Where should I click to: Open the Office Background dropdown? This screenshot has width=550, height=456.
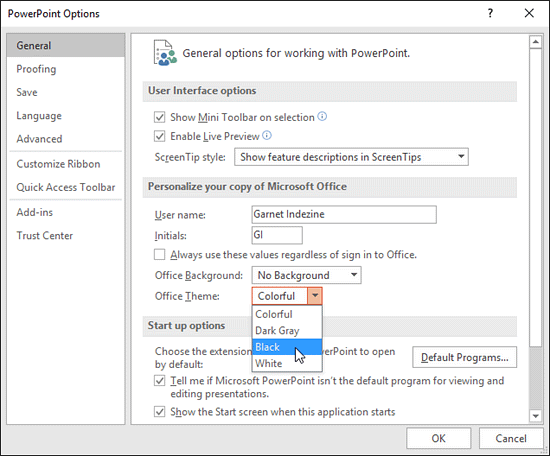point(306,275)
